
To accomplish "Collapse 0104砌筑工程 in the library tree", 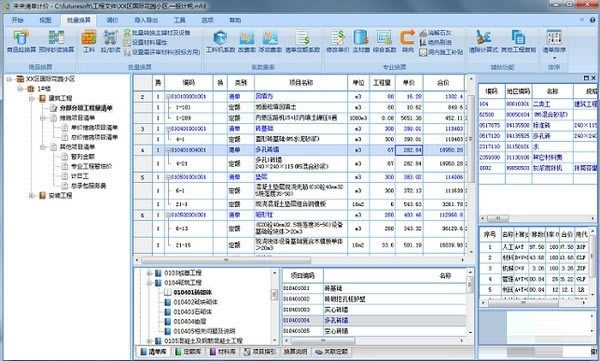I will point(149,283).
